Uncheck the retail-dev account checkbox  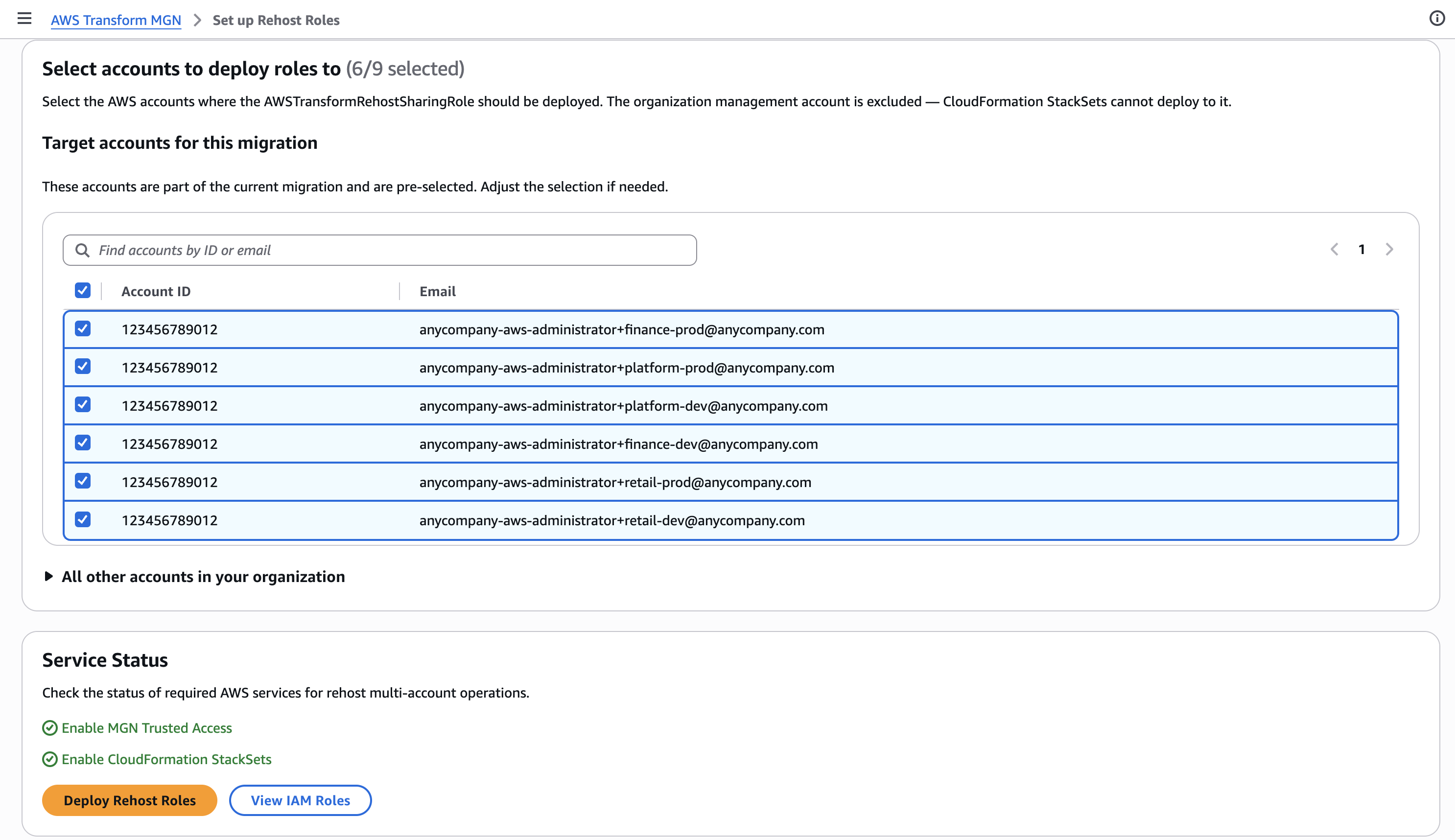(x=83, y=519)
